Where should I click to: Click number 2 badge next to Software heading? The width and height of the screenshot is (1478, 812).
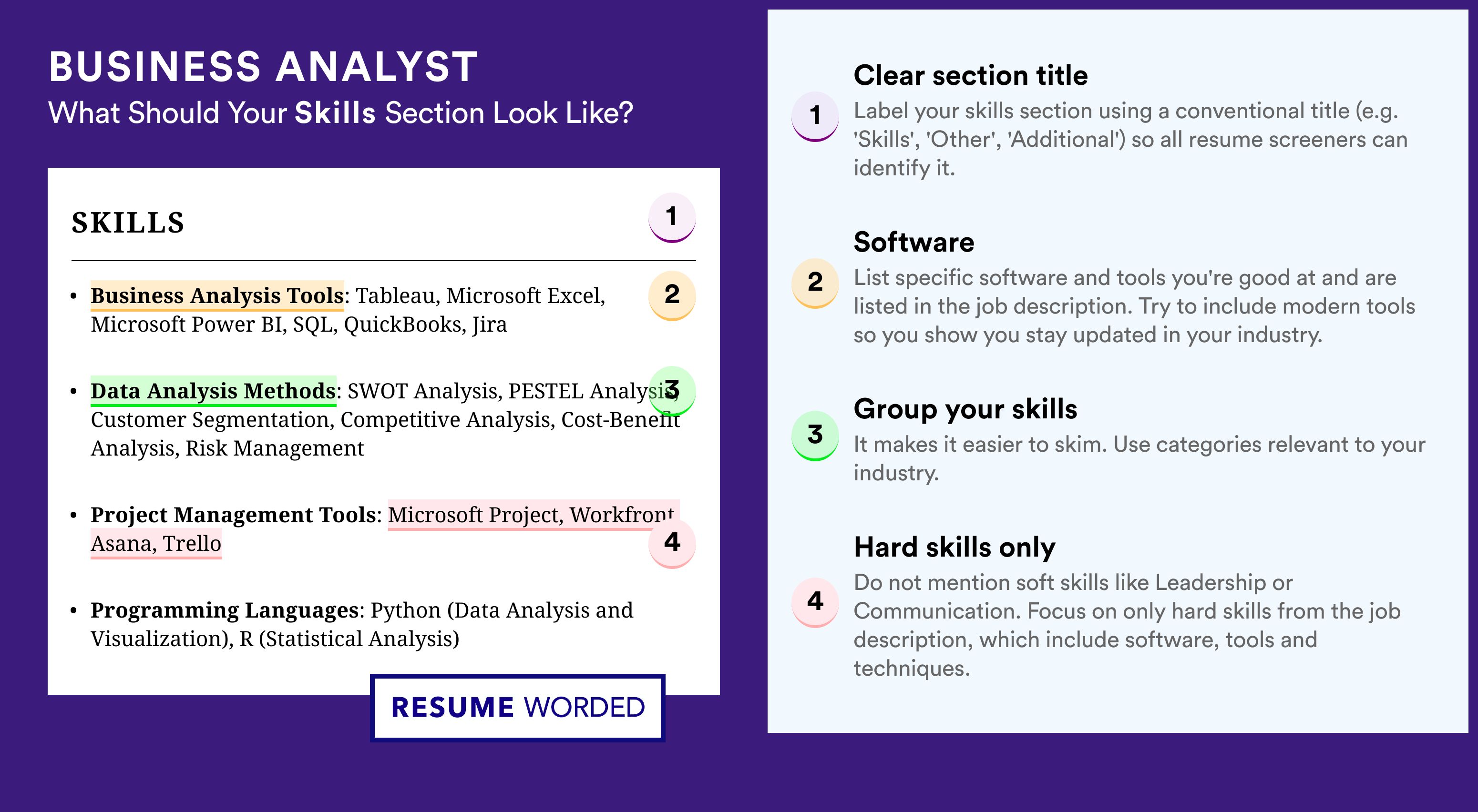pyautogui.click(x=815, y=283)
